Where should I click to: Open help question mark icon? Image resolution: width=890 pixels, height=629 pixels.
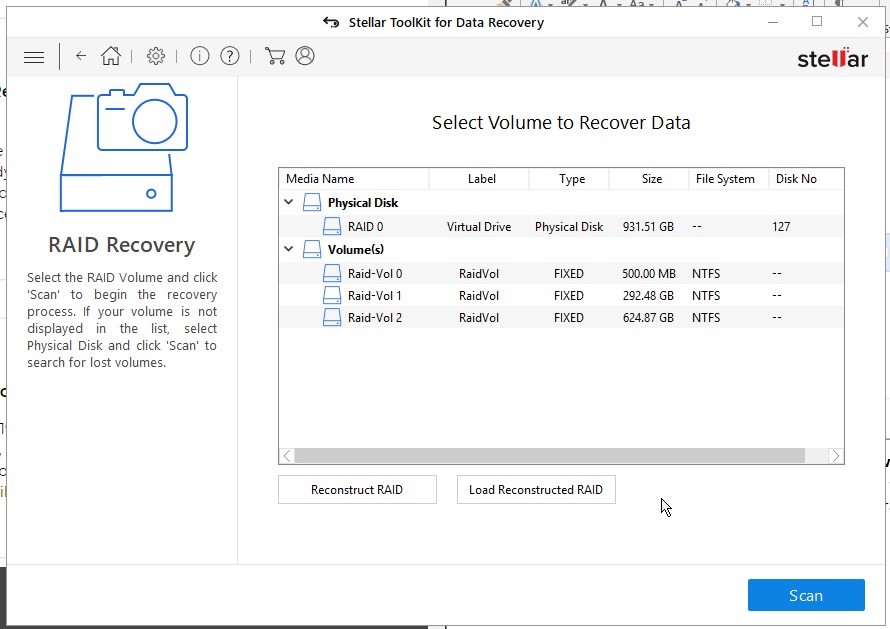[x=230, y=57]
